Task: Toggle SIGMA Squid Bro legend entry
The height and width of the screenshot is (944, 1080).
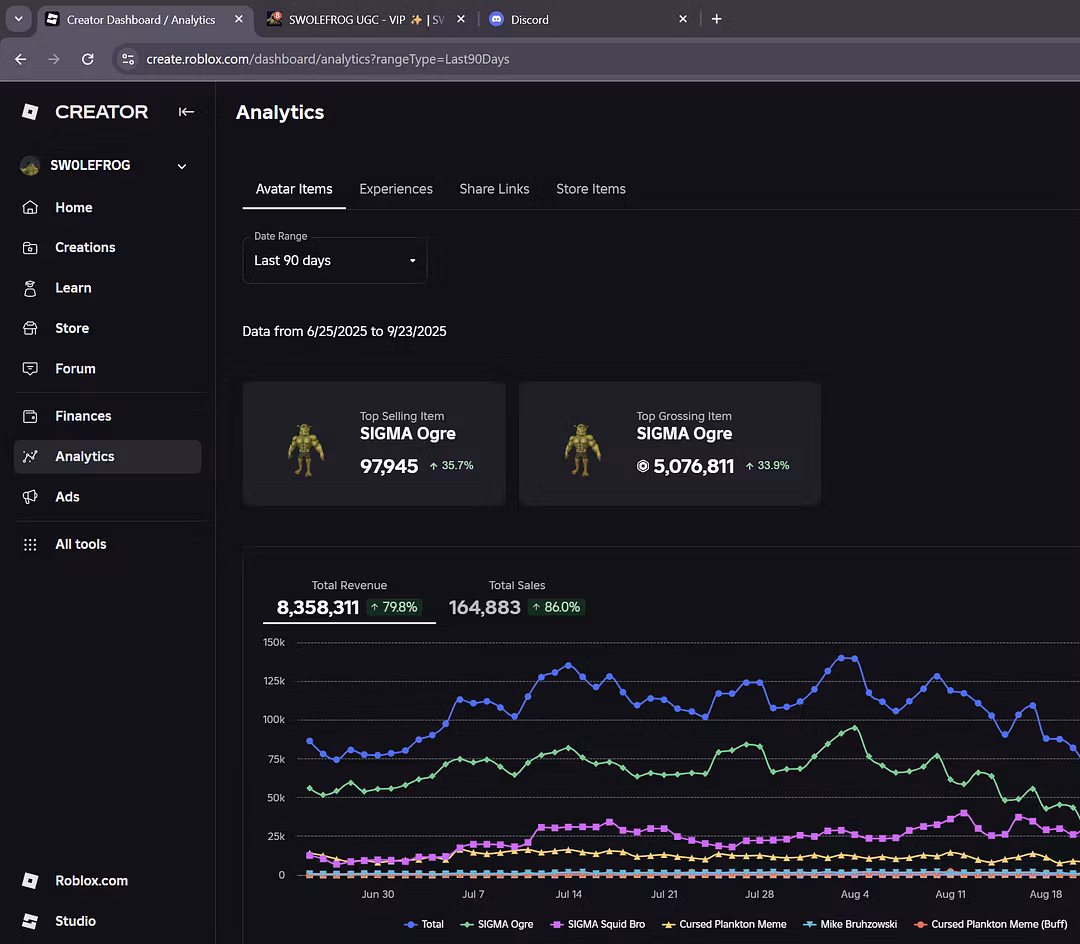Action: pyautogui.click(x=601, y=924)
